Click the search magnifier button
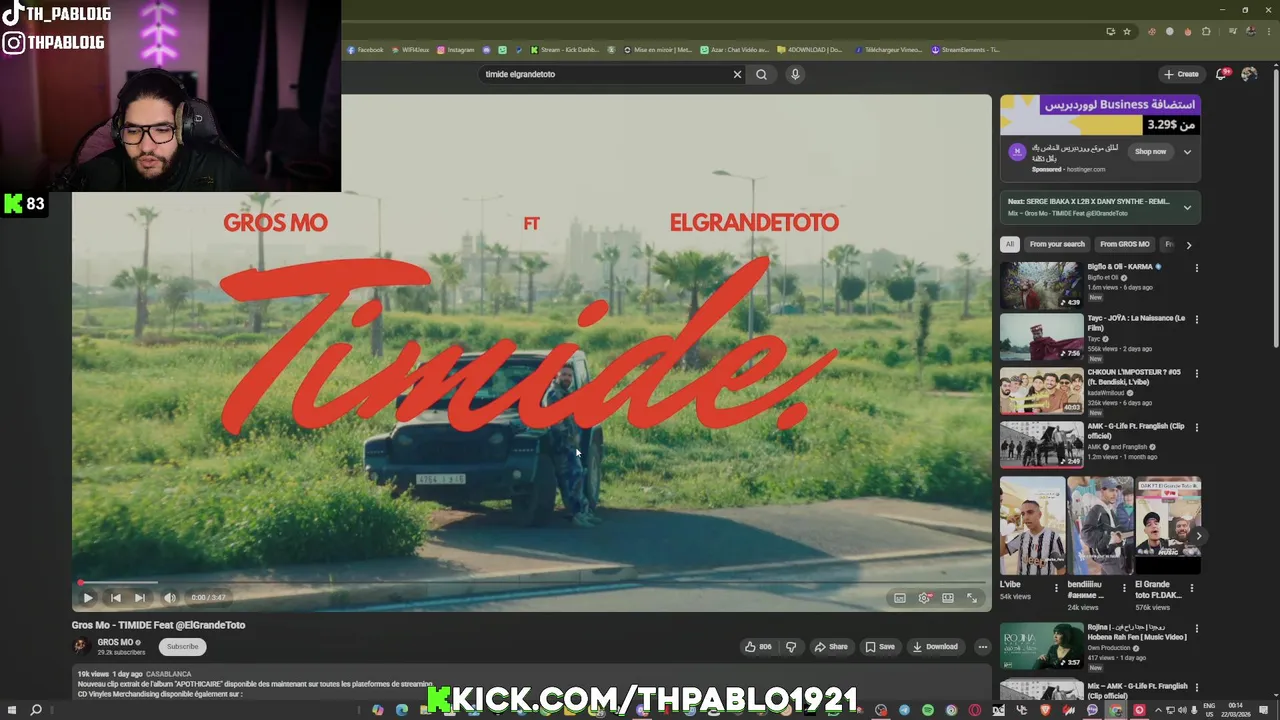 tap(762, 74)
